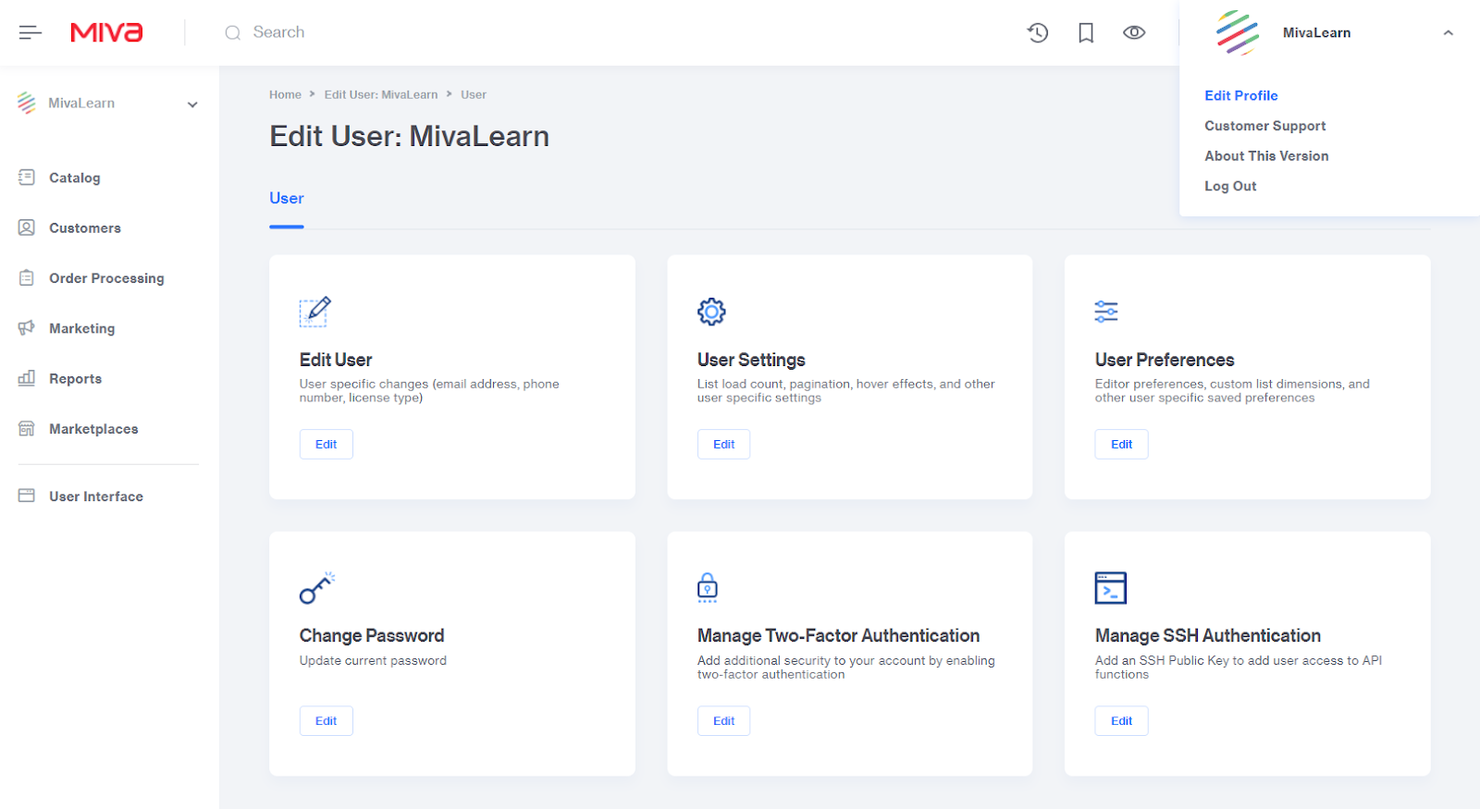Open the Marketing menu label
This screenshot has width=1480, height=809.
[82, 328]
